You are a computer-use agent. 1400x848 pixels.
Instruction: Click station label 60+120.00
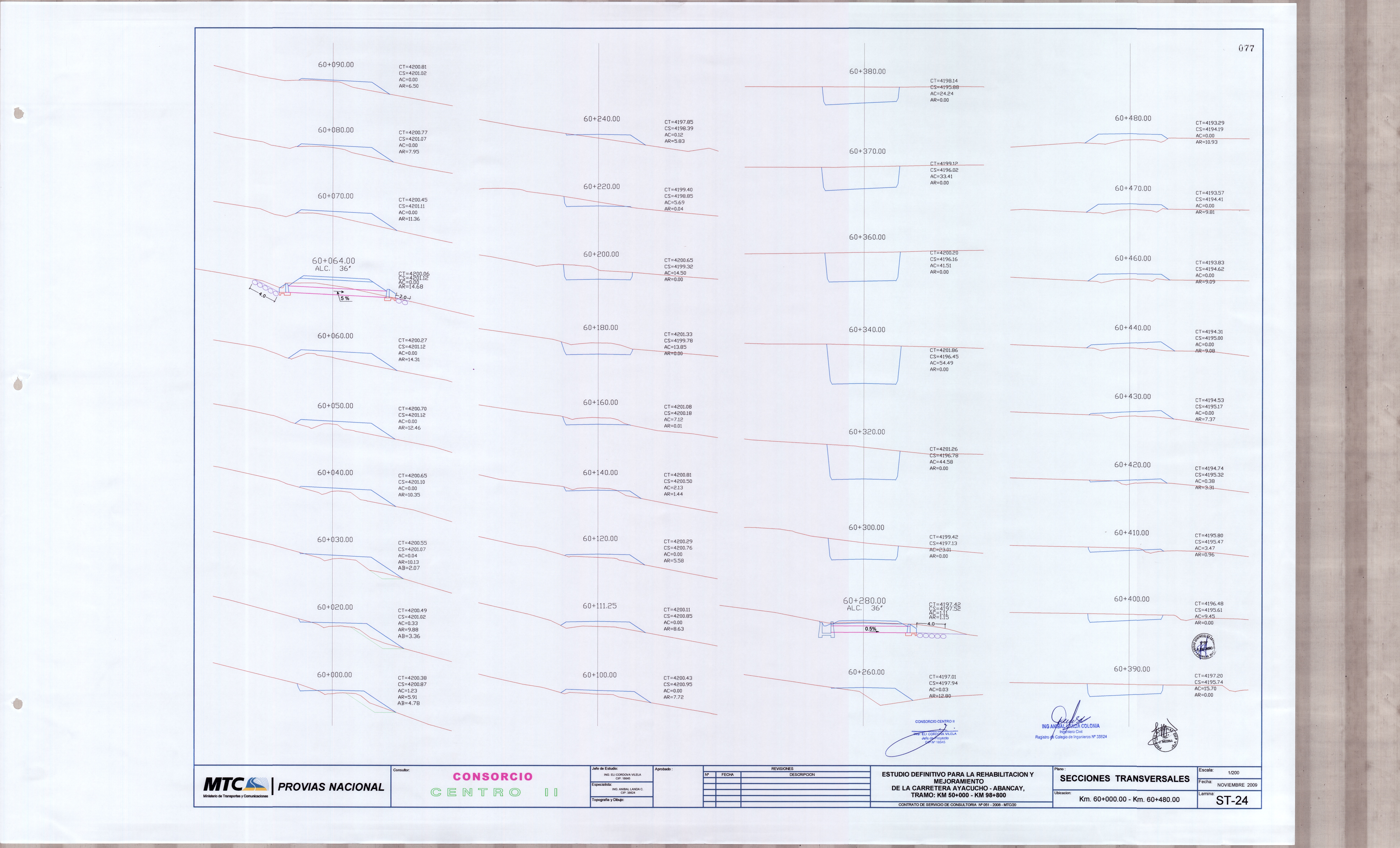click(600, 538)
